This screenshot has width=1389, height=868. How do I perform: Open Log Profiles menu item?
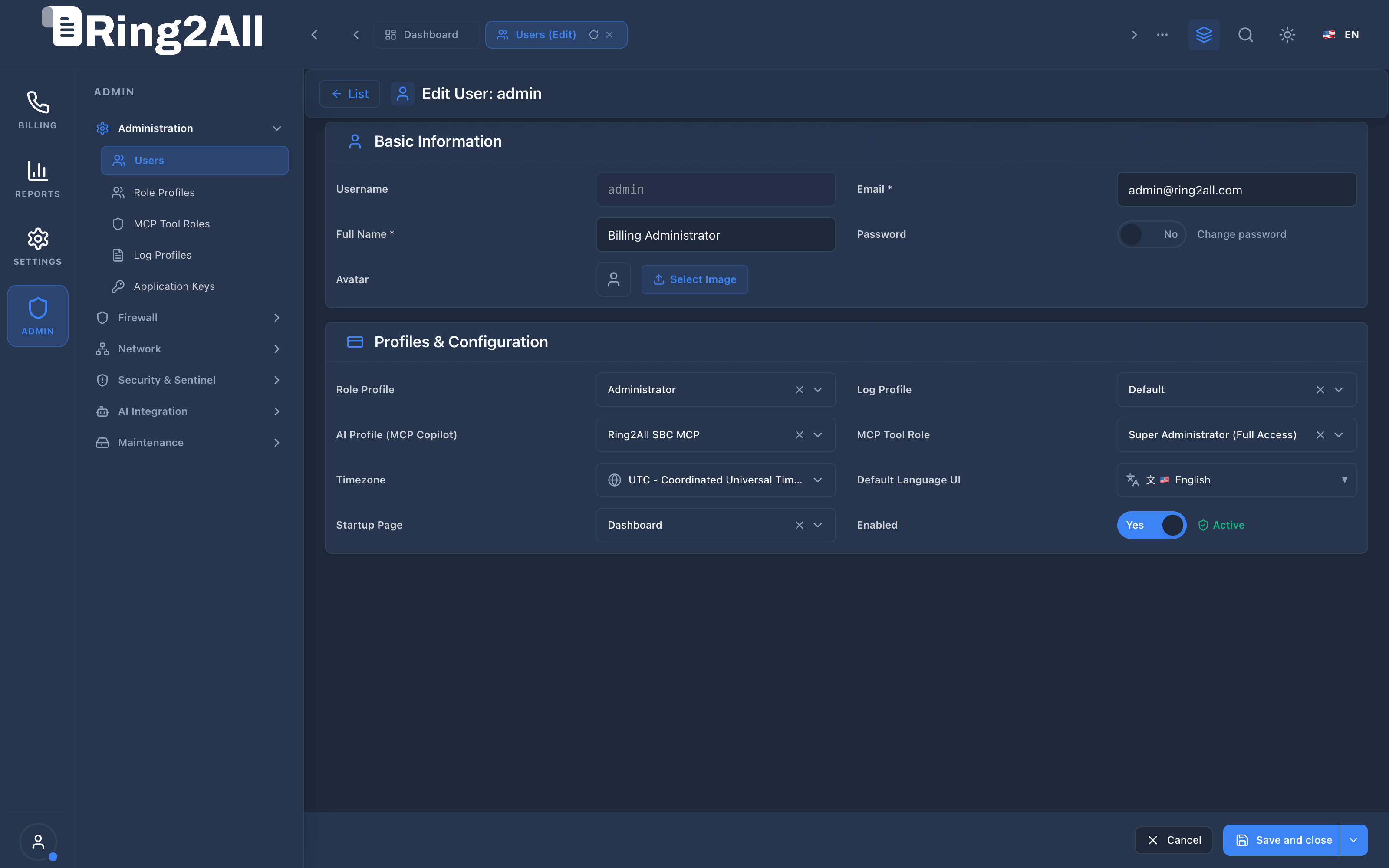click(194, 255)
